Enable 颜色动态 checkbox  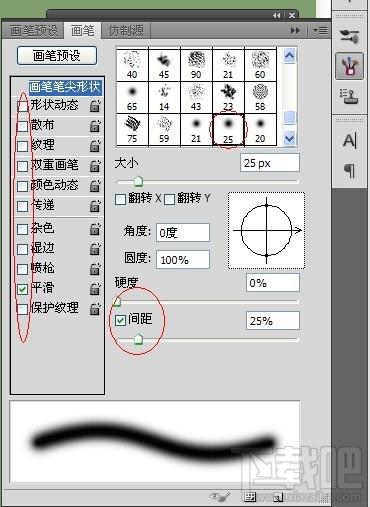(x=22, y=186)
